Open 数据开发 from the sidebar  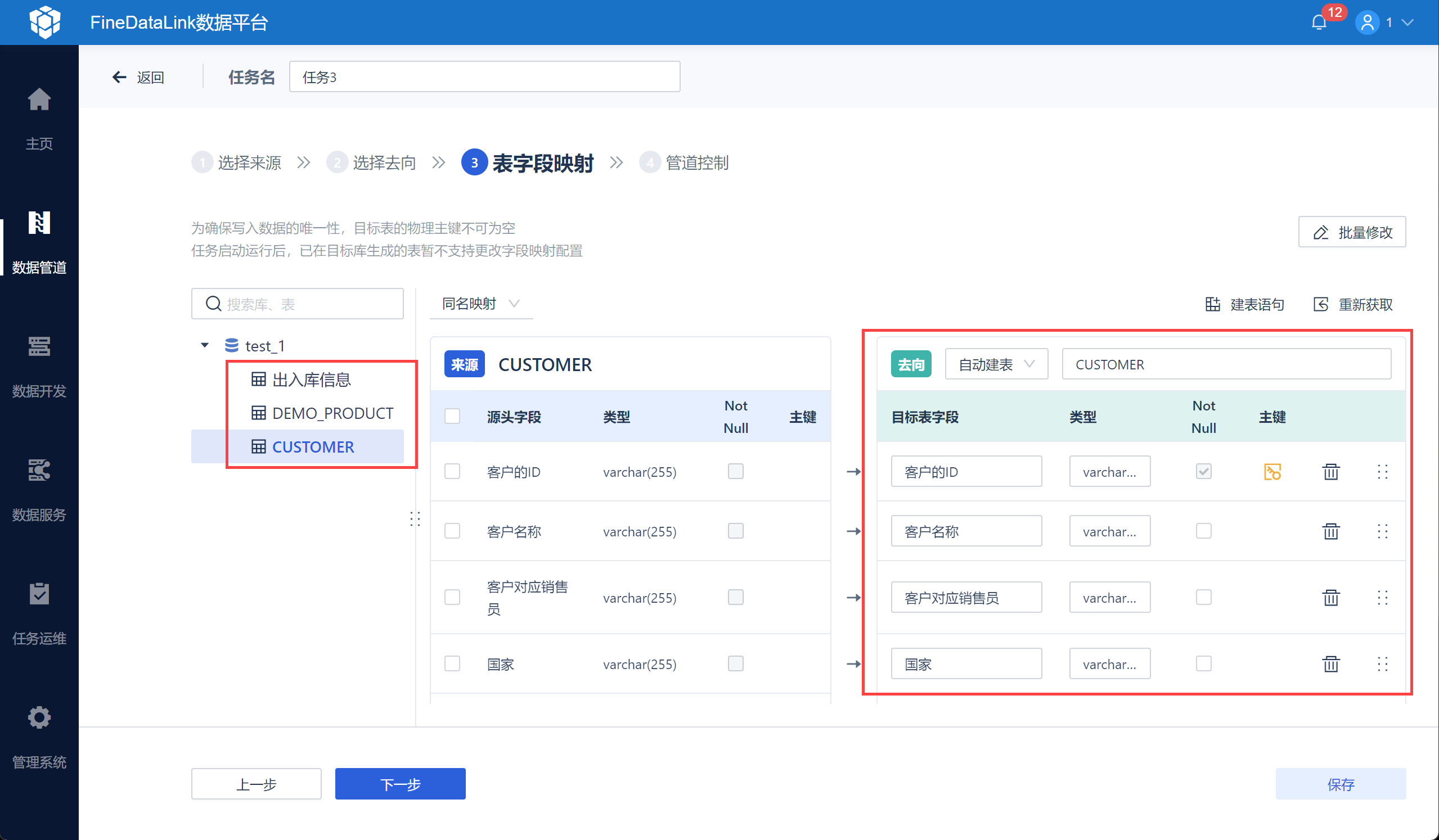[x=39, y=346]
